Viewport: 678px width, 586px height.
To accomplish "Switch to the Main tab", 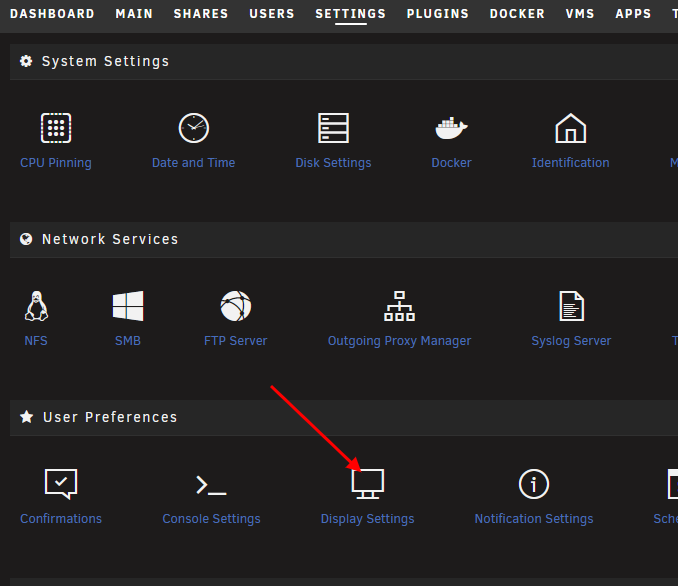I will (134, 14).
